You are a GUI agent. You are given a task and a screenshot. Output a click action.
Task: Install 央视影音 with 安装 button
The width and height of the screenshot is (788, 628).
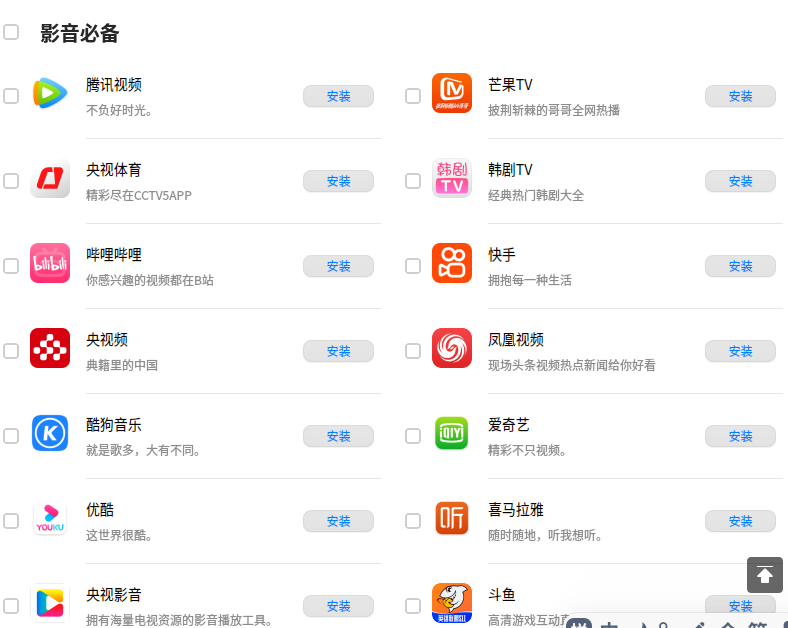coord(338,605)
